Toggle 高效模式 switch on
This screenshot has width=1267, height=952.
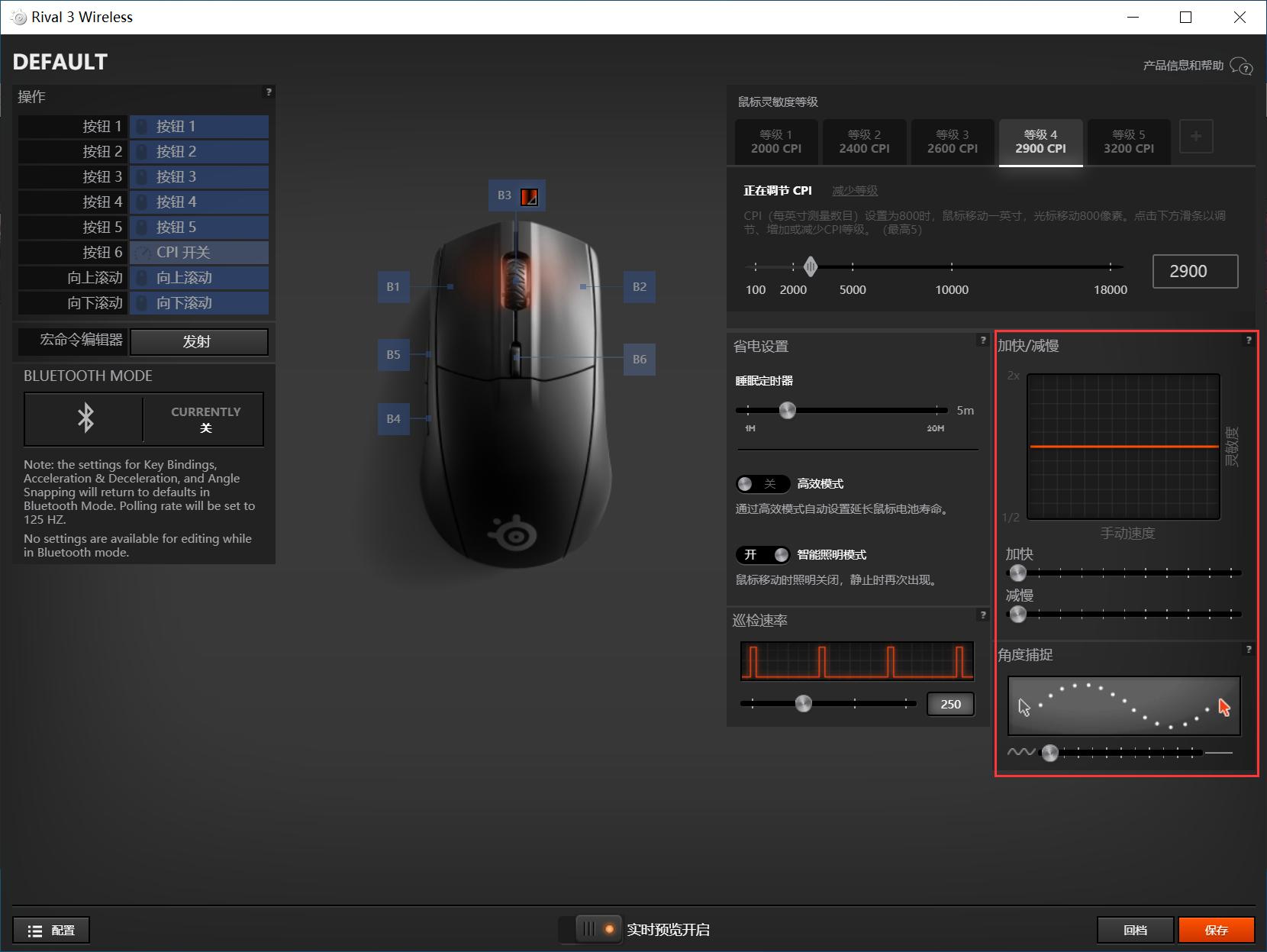762,484
